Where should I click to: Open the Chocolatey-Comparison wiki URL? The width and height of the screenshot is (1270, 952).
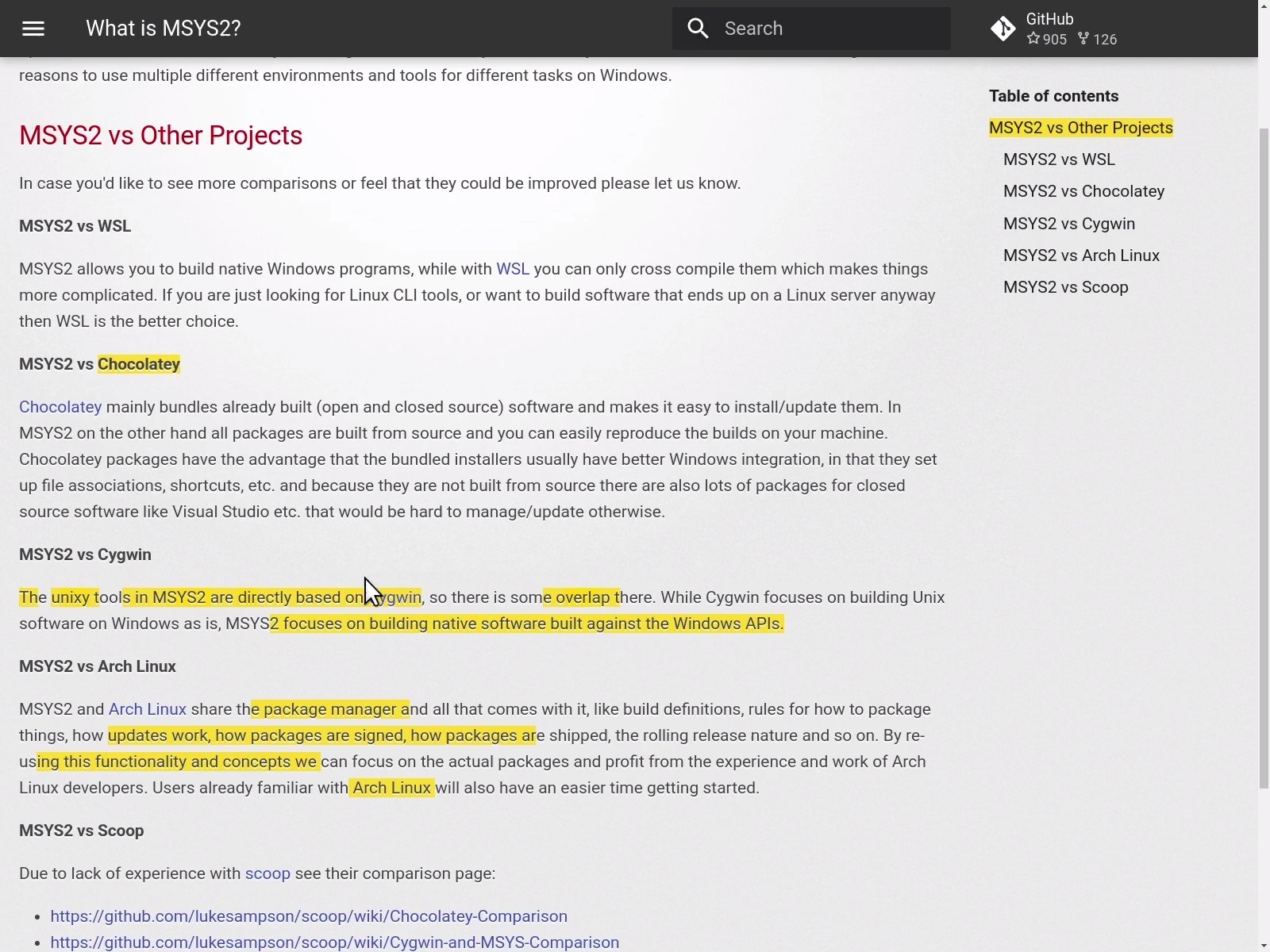(309, 916)
